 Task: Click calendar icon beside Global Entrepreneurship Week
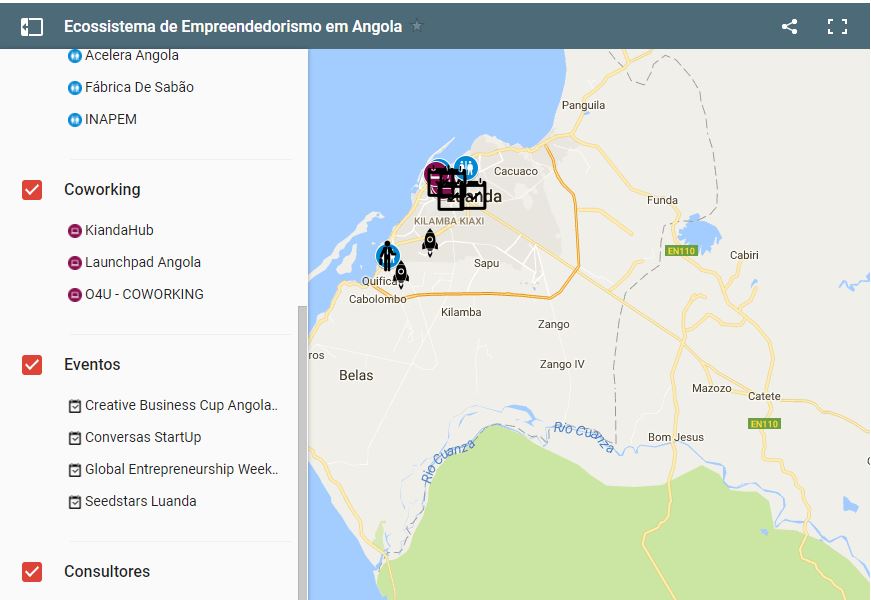click(74, 471)
